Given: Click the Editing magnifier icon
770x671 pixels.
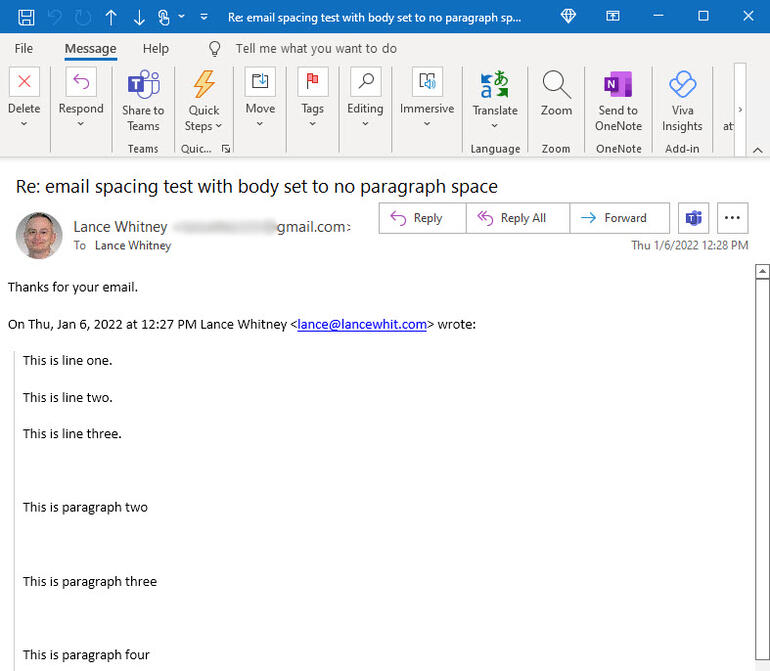Looking at the screenshot, I should 366,82.
